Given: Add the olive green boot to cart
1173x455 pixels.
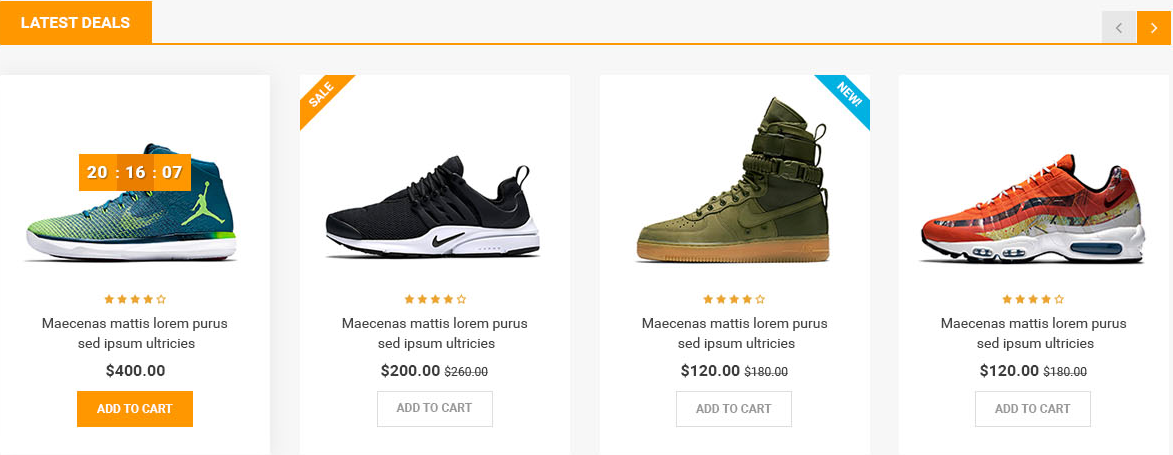Looking at the screenshot, I should pos(734,409).
